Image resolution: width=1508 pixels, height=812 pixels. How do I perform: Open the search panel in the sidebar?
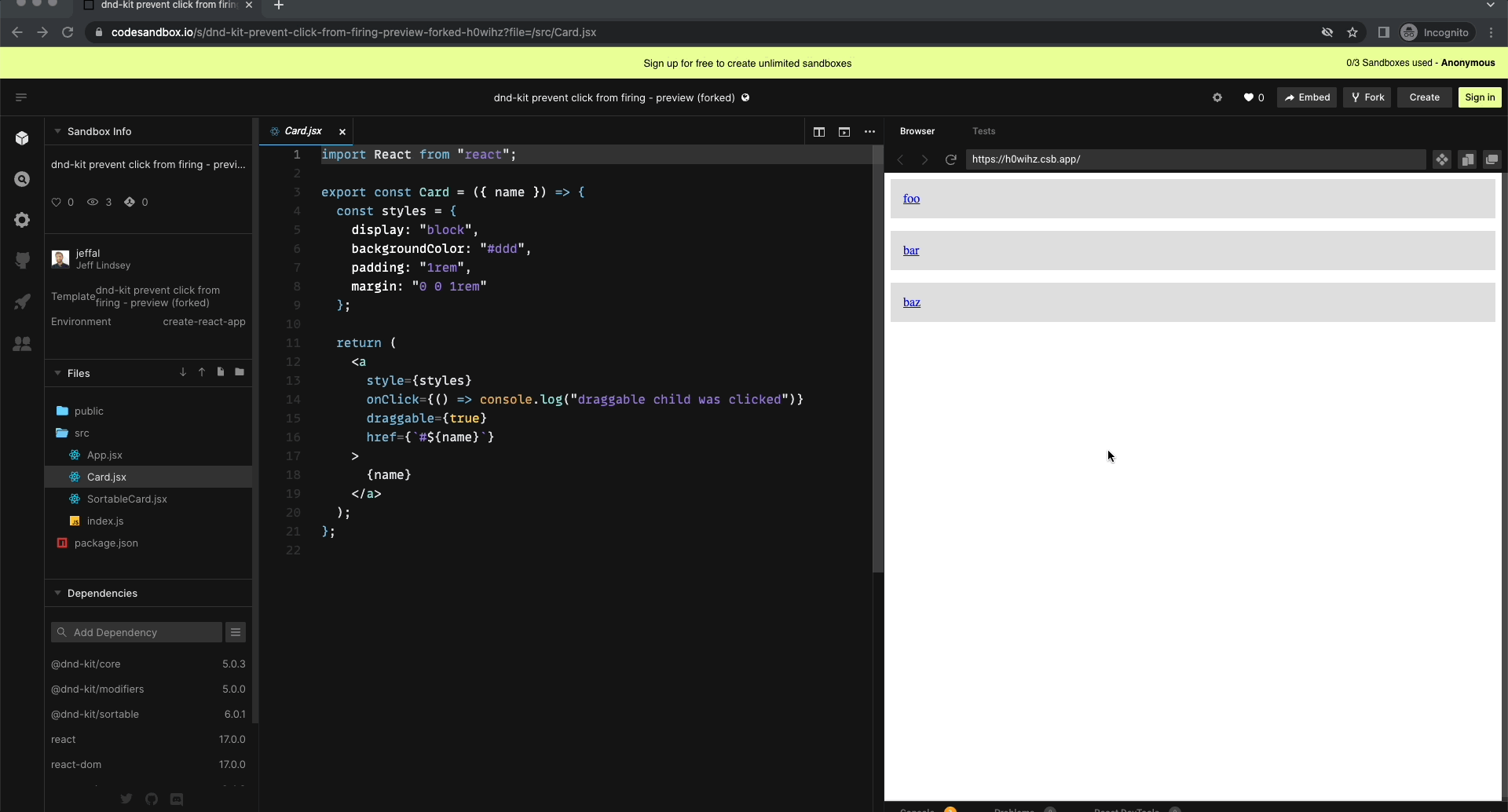pyautogui.click(x=22, y=179)
